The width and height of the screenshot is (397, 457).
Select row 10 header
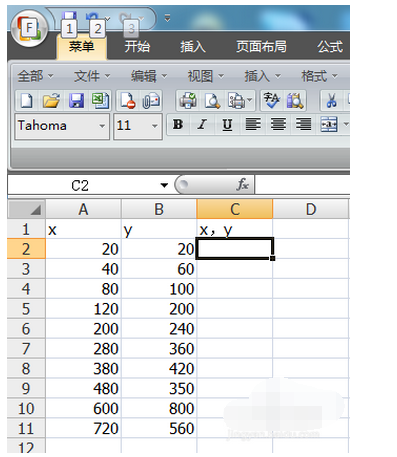pyautogui.click(x=26, y=408)
